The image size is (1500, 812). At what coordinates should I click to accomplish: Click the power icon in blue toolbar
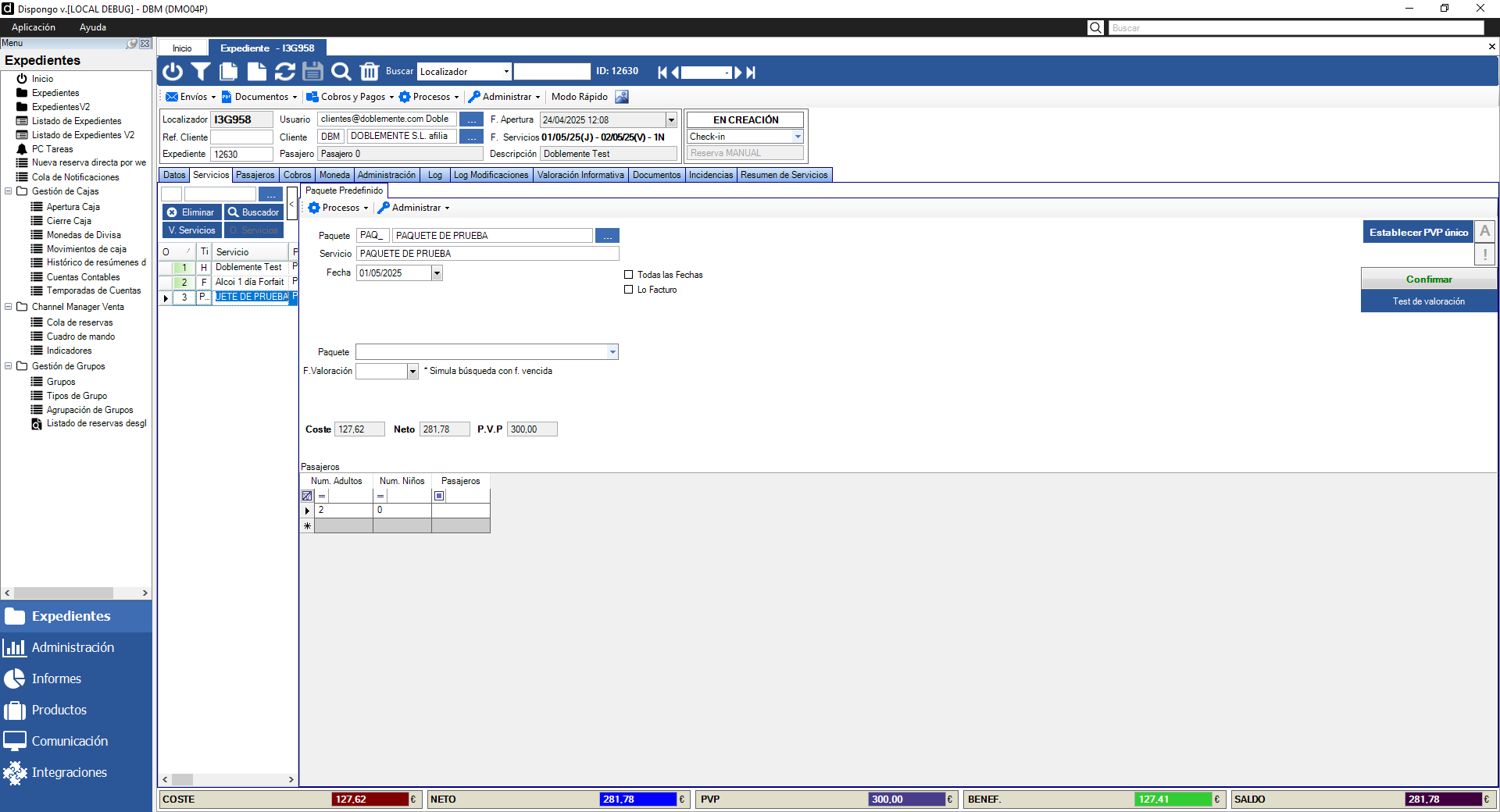(173, 72)
